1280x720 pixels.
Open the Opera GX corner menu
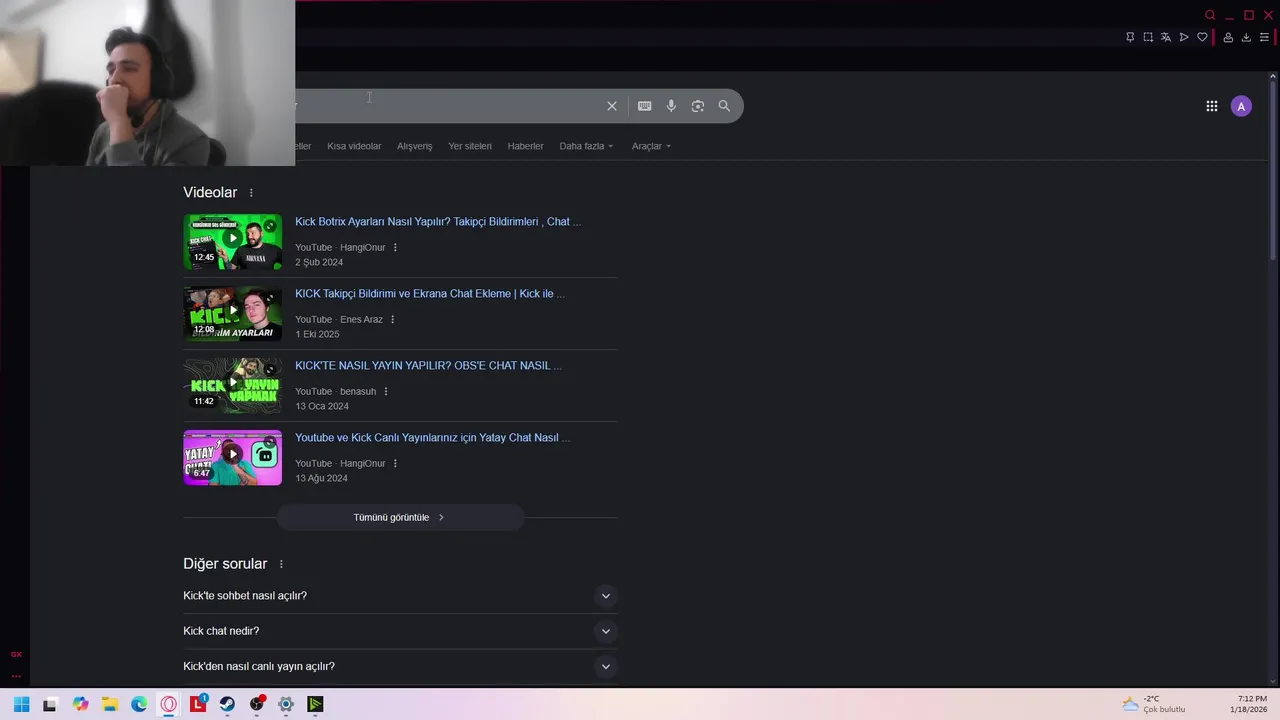[16, 654]
